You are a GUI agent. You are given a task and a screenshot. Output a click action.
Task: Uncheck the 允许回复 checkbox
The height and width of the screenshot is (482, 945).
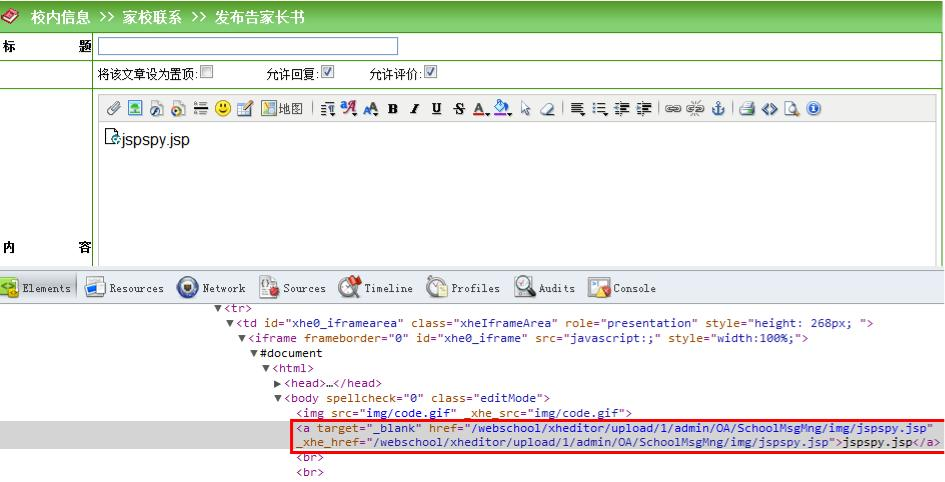[327, 72]
